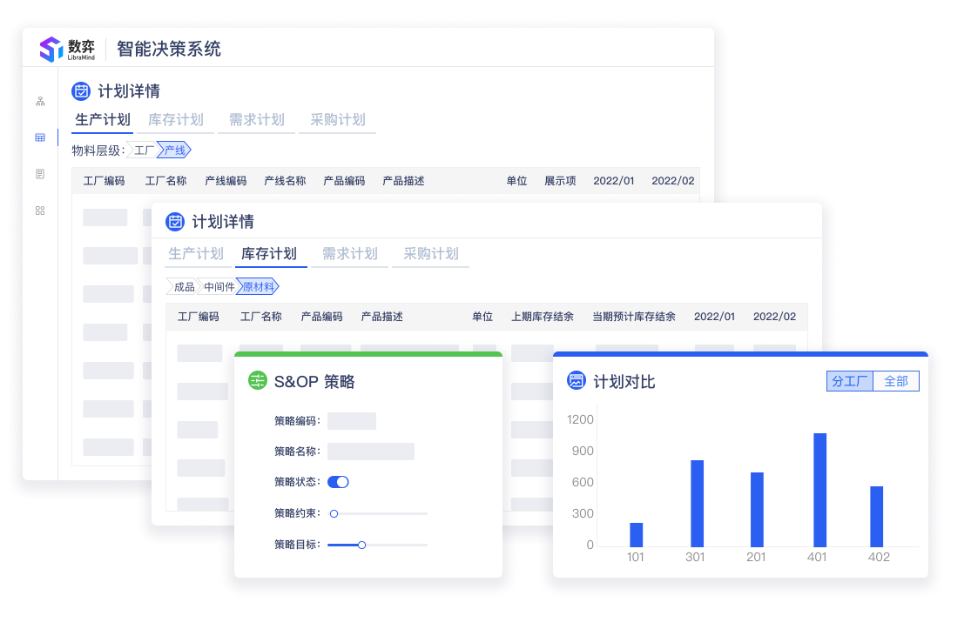Screen dimensions: 954x621
Task: Switch to 需求计划 tab in front panel
Action: point(349,254)
